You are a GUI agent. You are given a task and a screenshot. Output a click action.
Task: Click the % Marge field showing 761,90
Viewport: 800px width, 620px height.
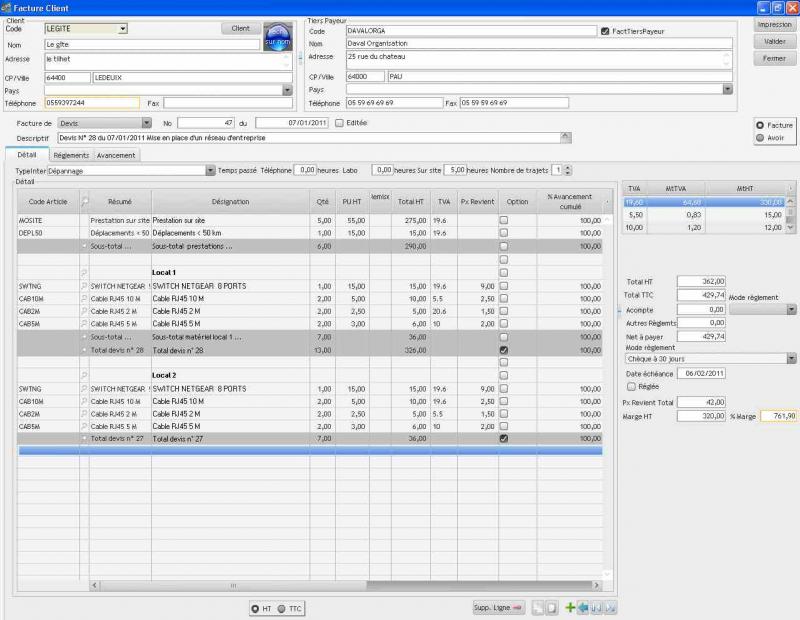coord(779,416)
